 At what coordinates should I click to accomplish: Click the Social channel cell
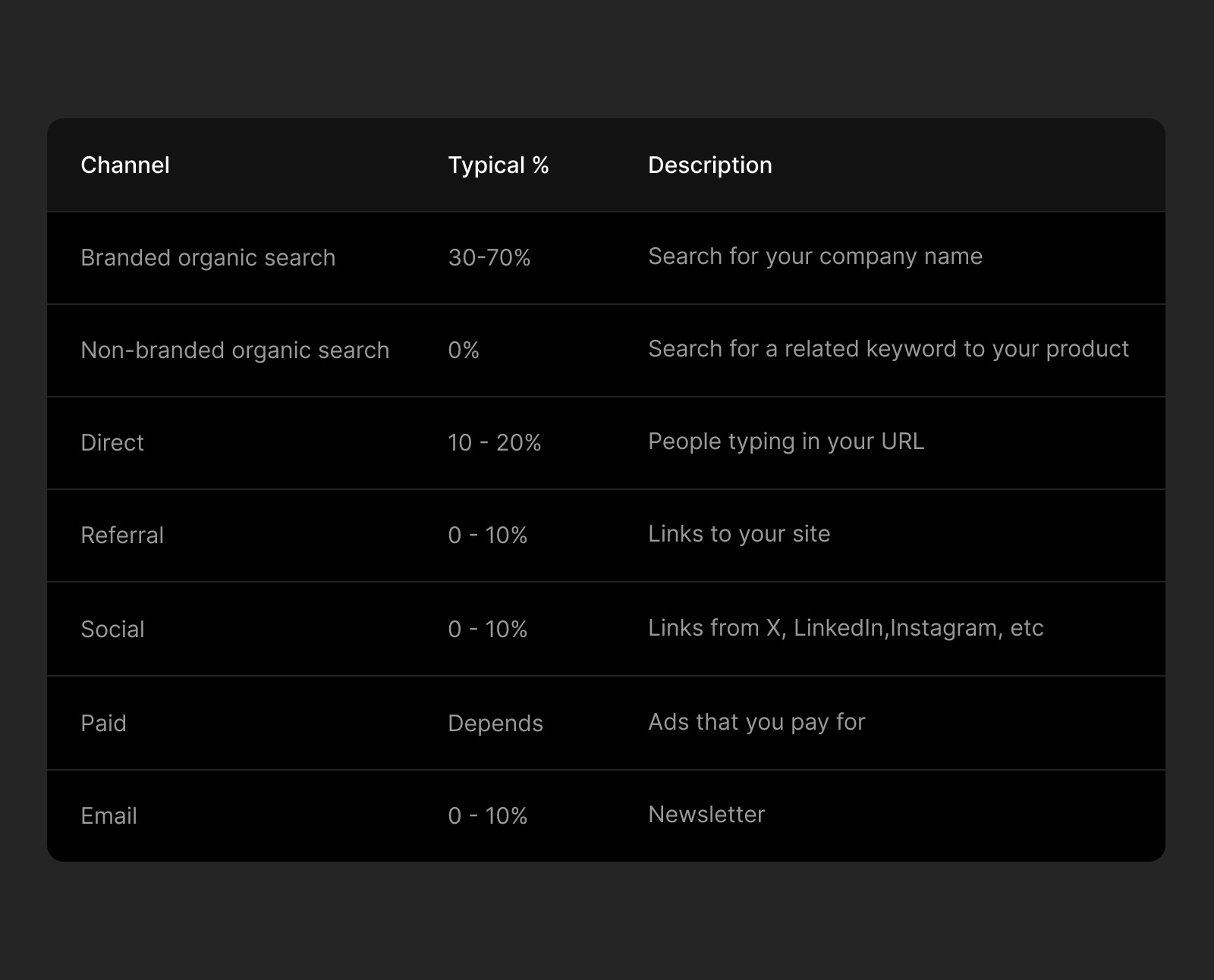coord(112,630)
